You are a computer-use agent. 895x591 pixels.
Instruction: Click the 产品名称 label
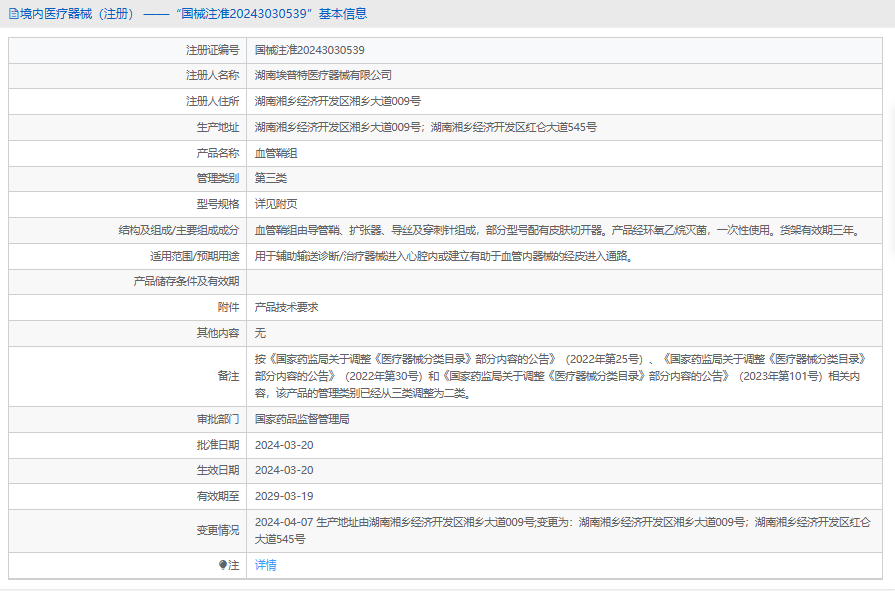click(x=218, y=153)
